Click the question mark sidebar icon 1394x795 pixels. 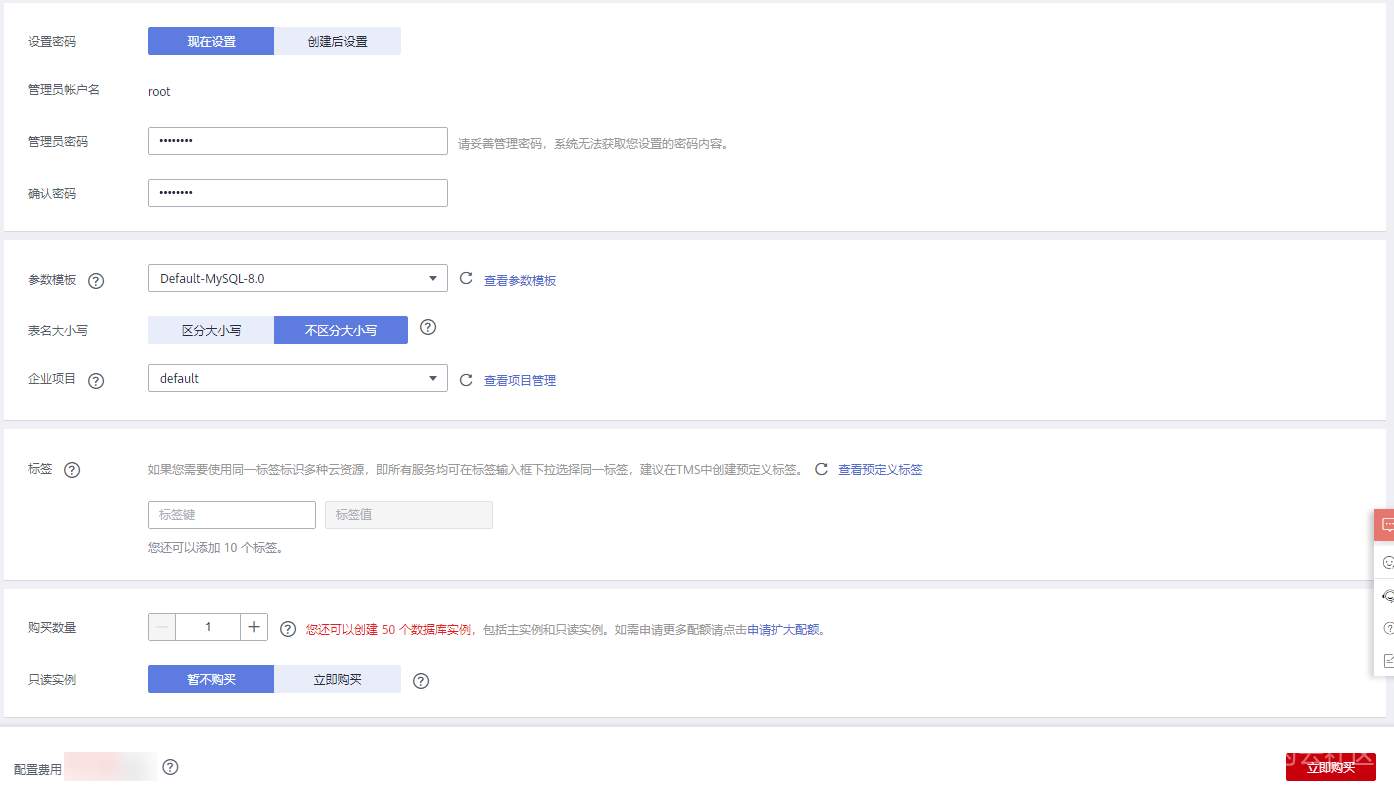[1387, 629]
